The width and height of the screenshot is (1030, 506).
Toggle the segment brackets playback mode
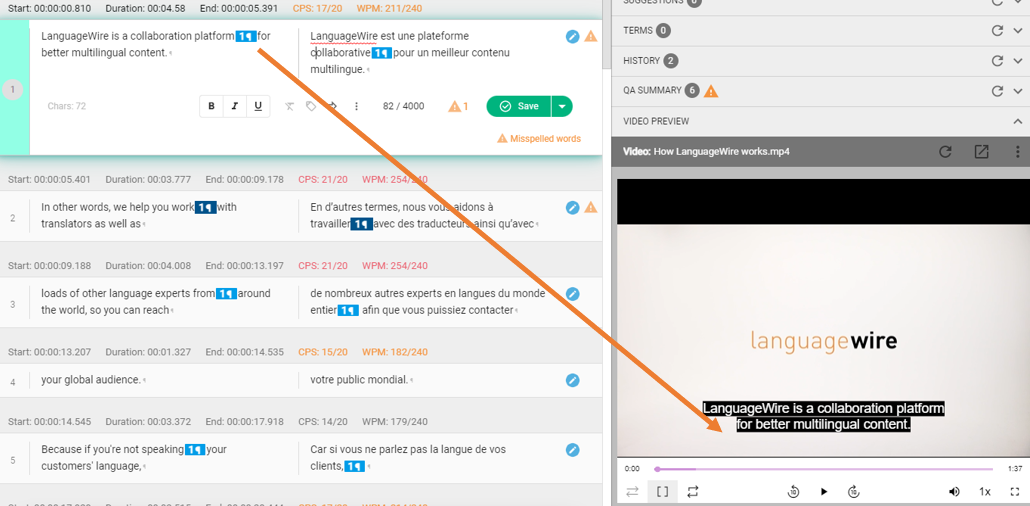click(x=663, y=492)
